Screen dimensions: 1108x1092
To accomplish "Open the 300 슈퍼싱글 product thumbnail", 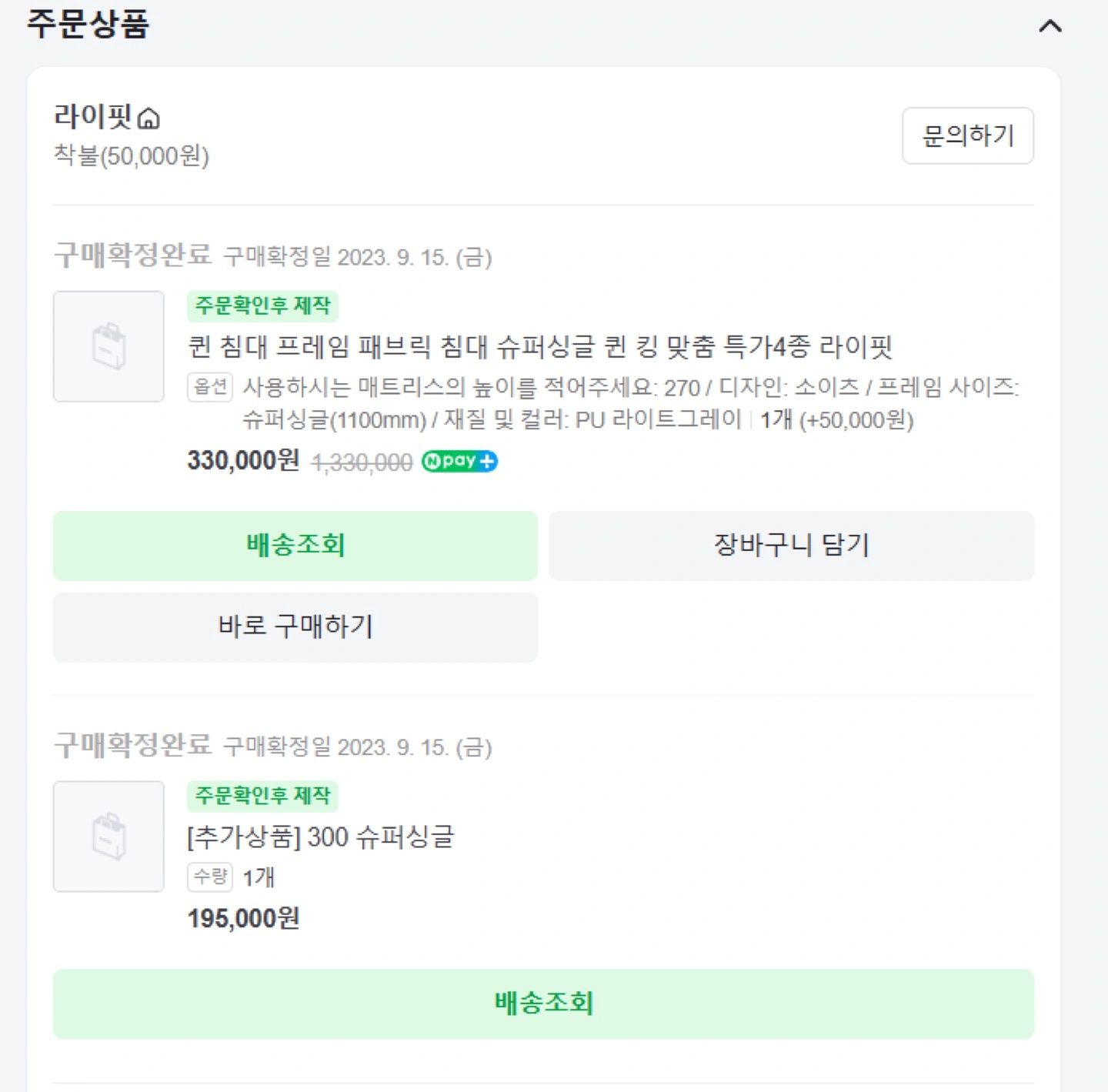I will 108,837.
